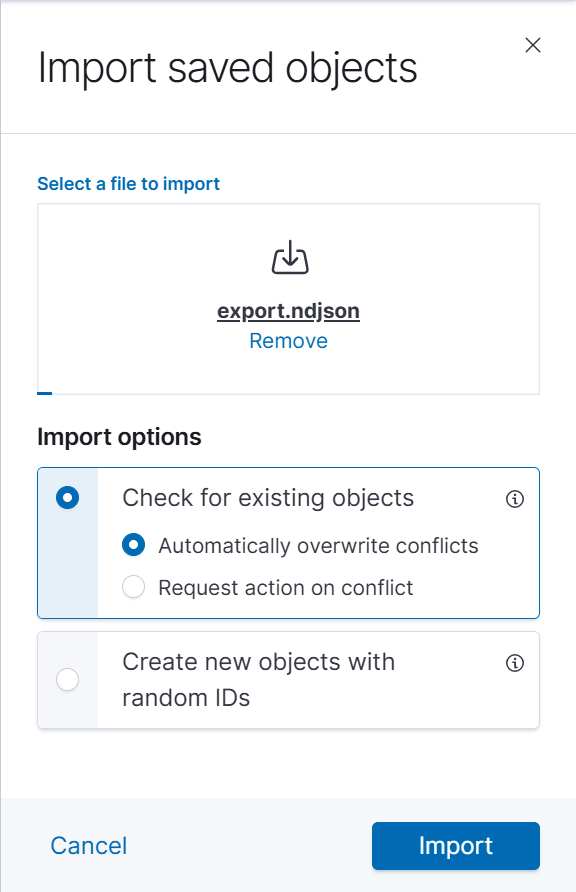Open info tooltip for Check for existing objects
The width and height of the screenshot is (576, 892).
tap(515, 499)
